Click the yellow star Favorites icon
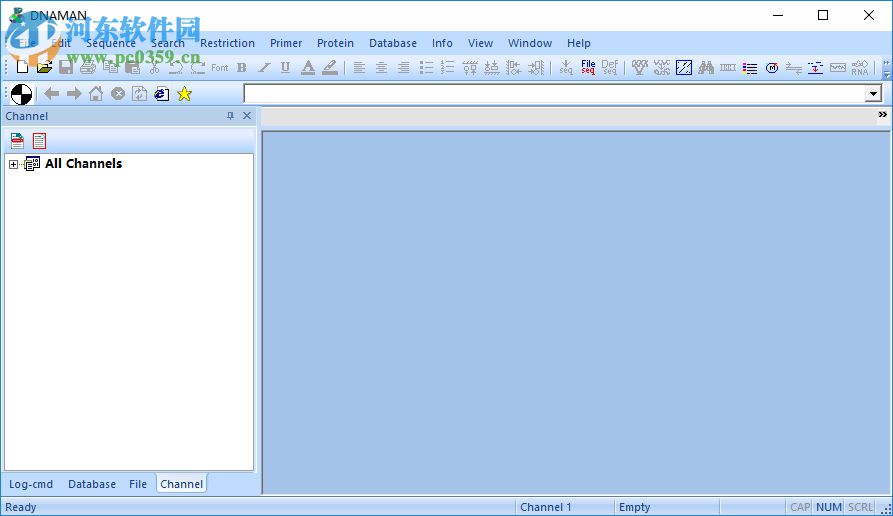This screenshot has height=516, width=893. (x=184, y=93)
